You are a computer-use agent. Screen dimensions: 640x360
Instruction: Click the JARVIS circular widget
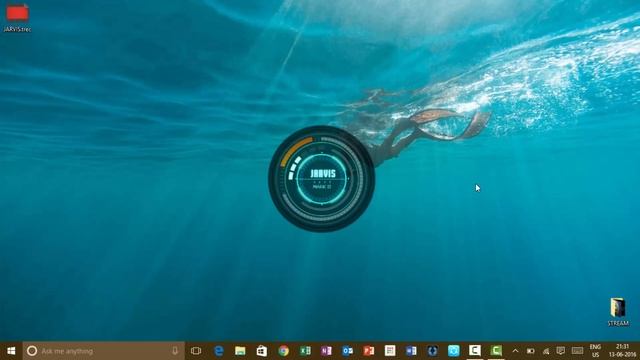click(322, 179)
